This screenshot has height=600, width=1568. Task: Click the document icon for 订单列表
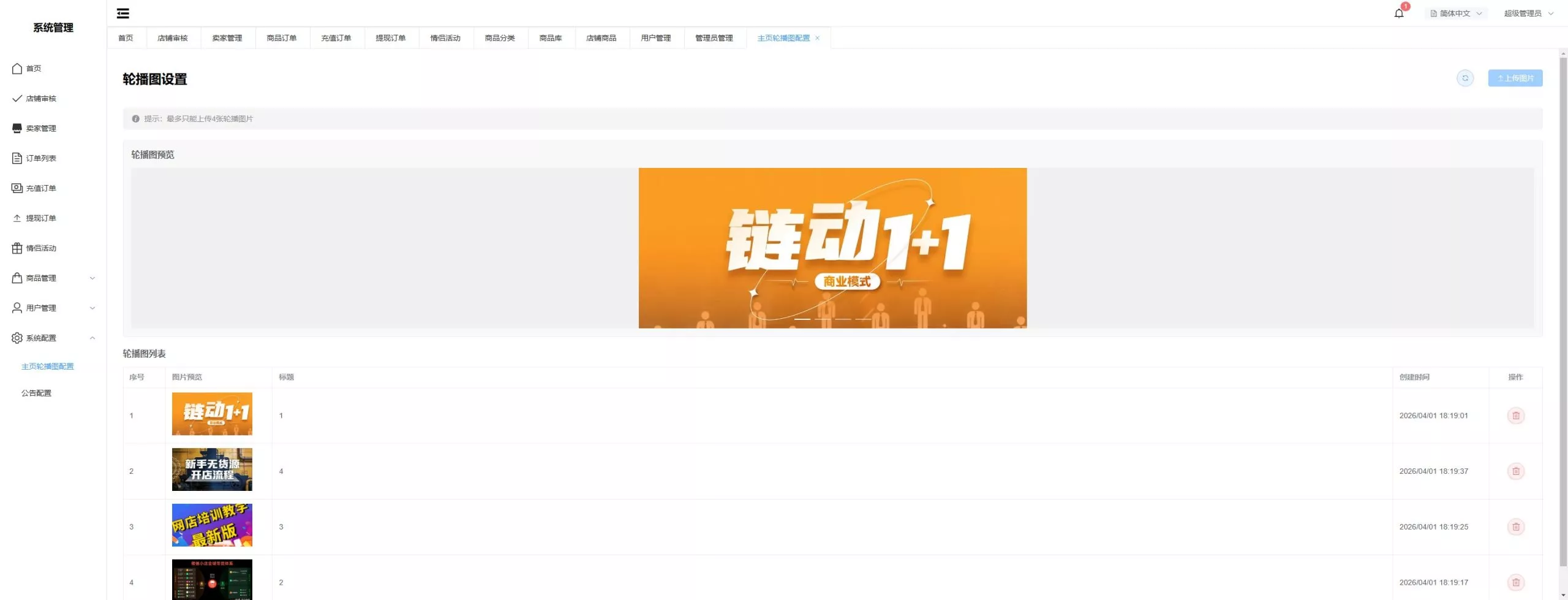17,158
